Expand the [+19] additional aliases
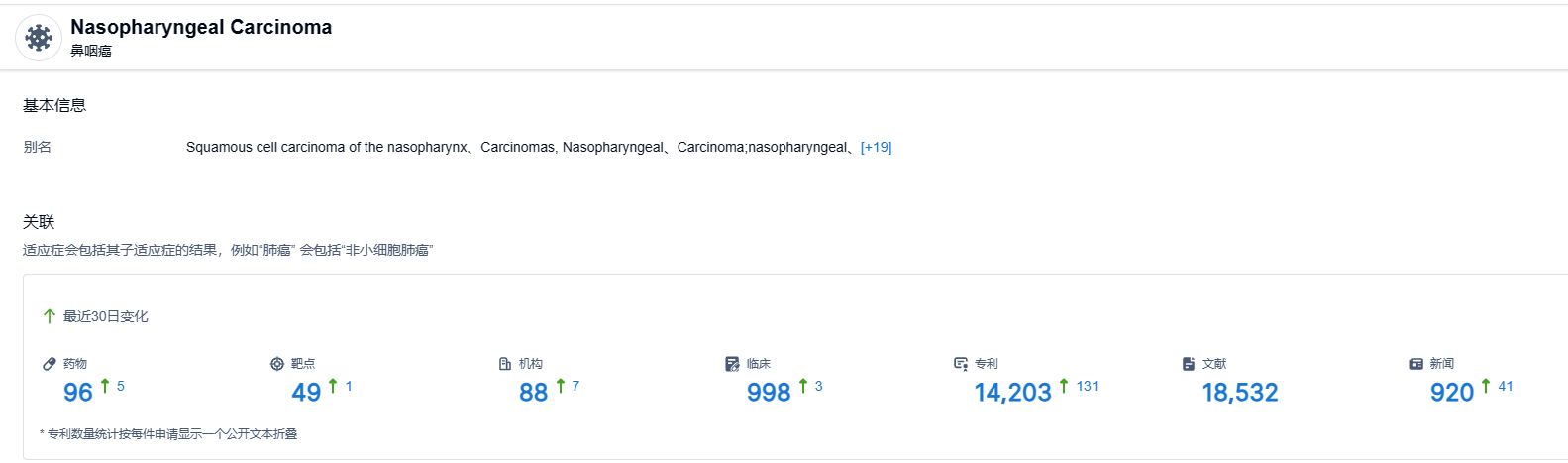The width and height of the screenshot is (1568, 463). (x=876, y=147)
